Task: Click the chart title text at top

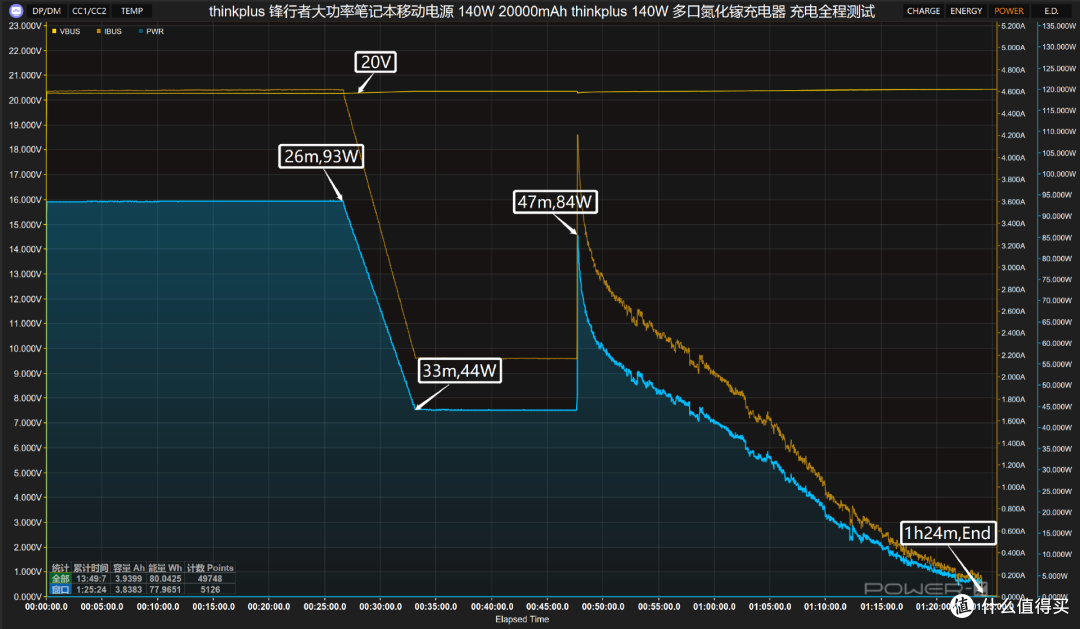Action: (541, 11)
